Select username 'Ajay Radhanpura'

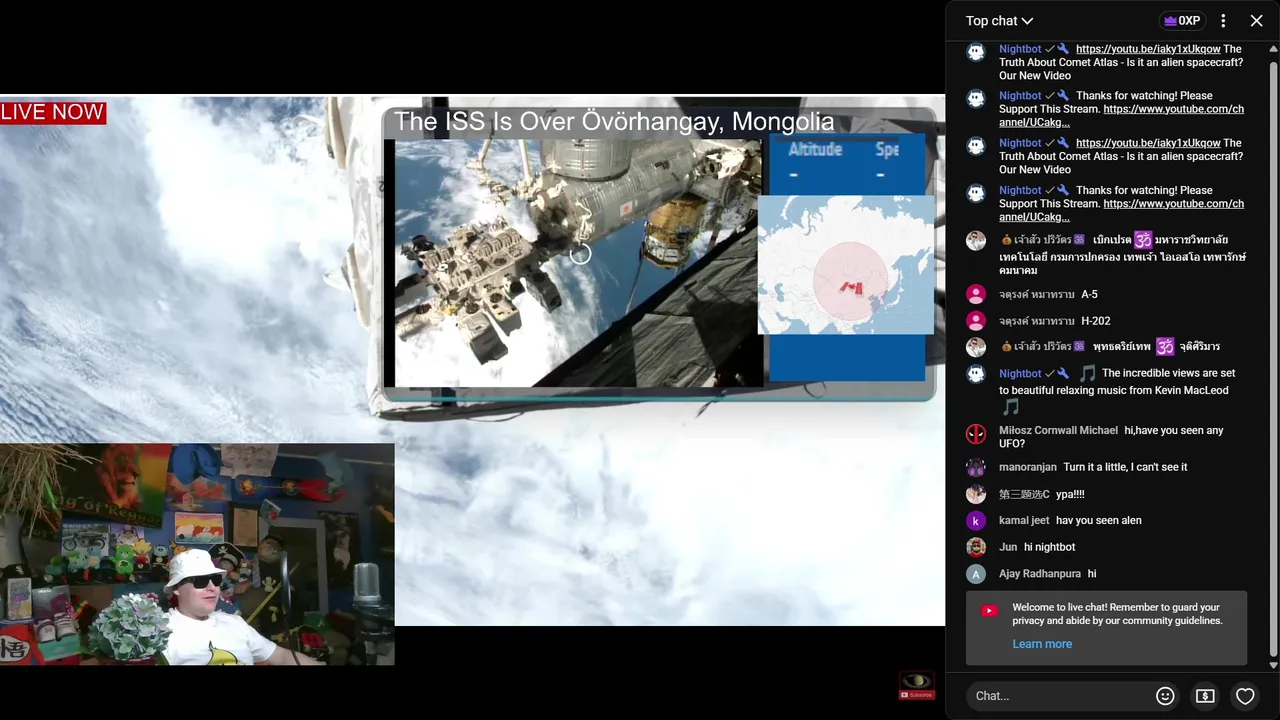pos(1040,574)
